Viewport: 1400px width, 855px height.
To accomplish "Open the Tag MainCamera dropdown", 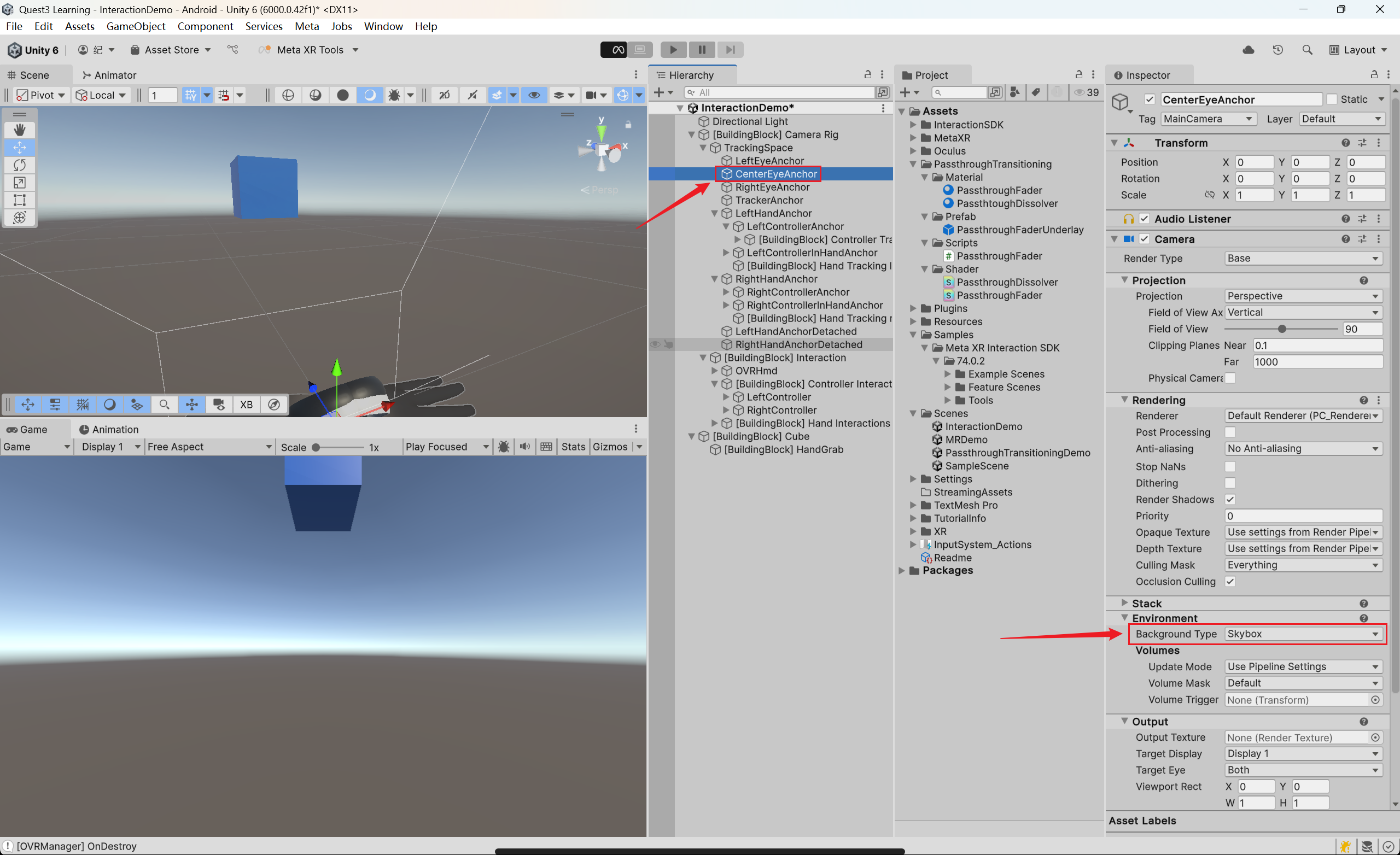I will coord(1208,119).
